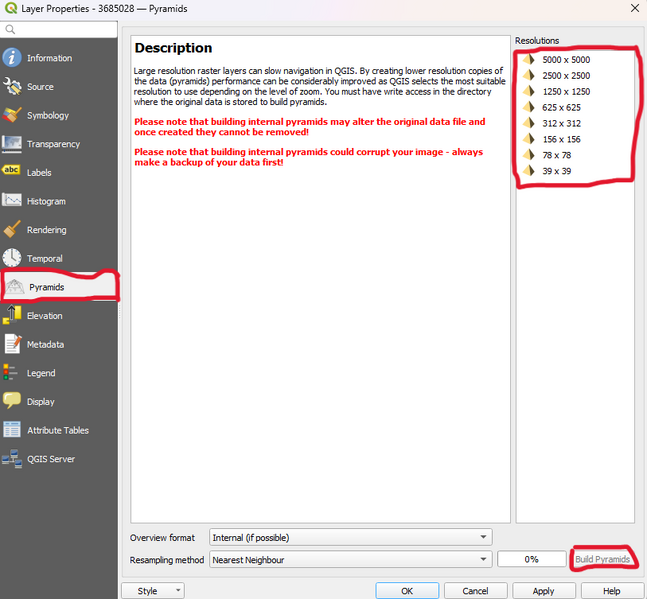Click the sidebar search field
Image resolution: width=647 pixels, height=599 pixels.
pos(59,29)
